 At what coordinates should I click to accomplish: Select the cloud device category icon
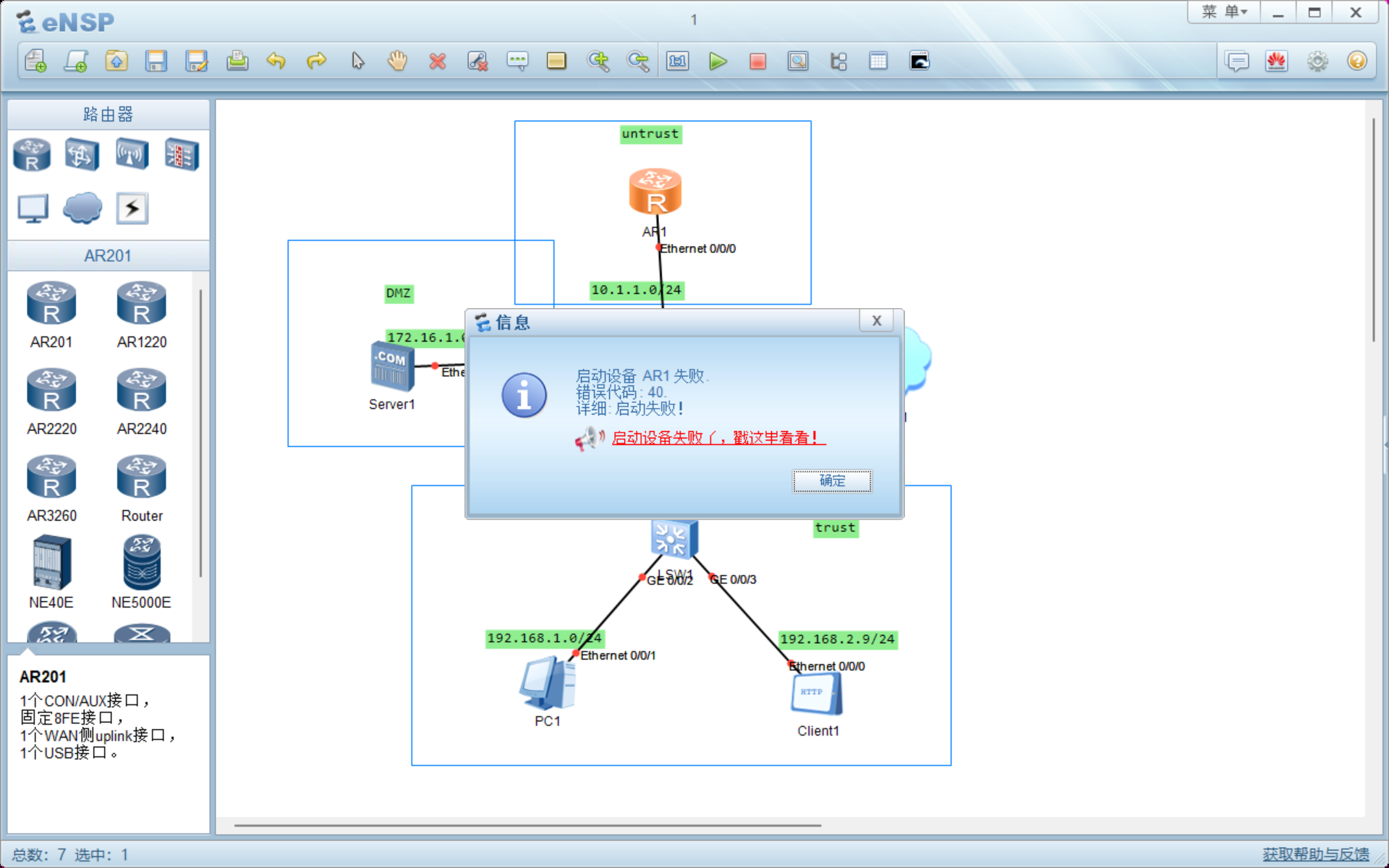[x=82, y=208]
